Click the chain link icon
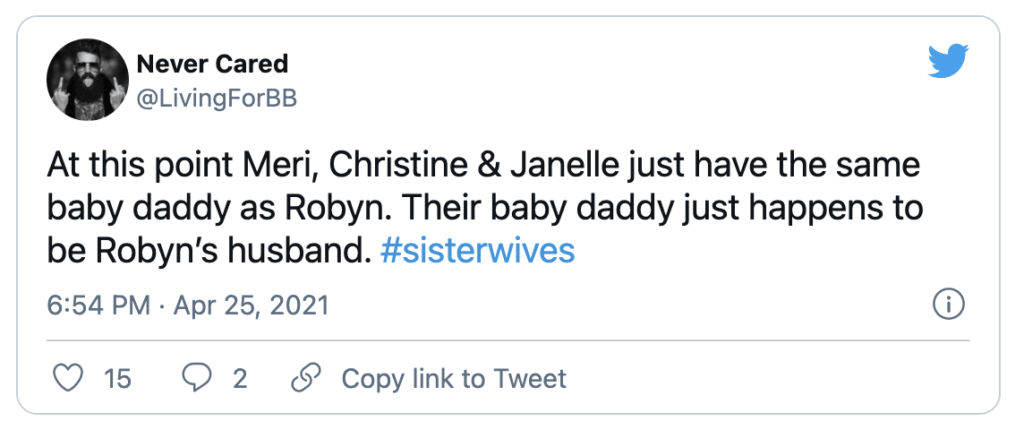This screenshot has height=430, width=1024. 303,379
